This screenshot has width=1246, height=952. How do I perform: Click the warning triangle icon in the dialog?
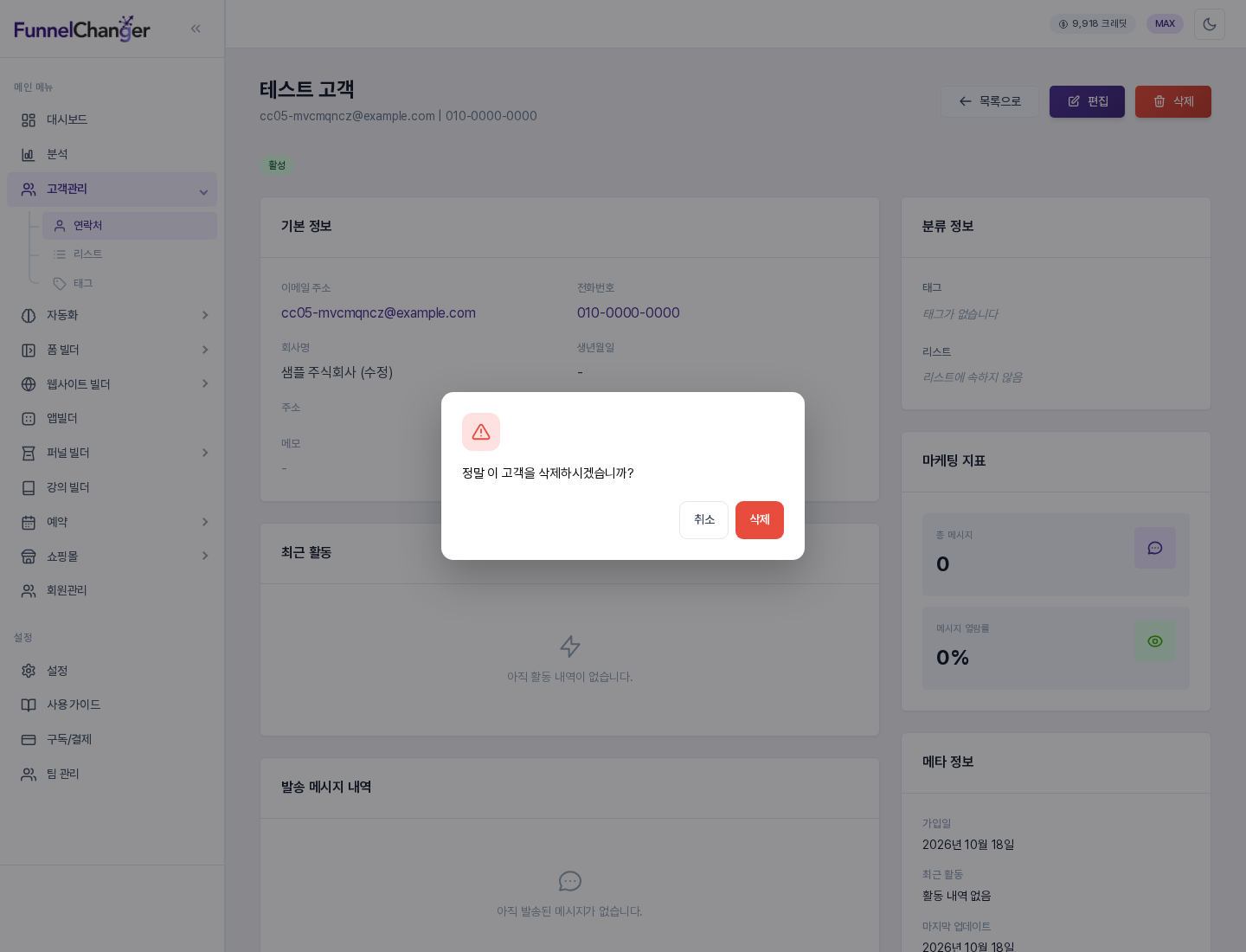tap(481, 432)
